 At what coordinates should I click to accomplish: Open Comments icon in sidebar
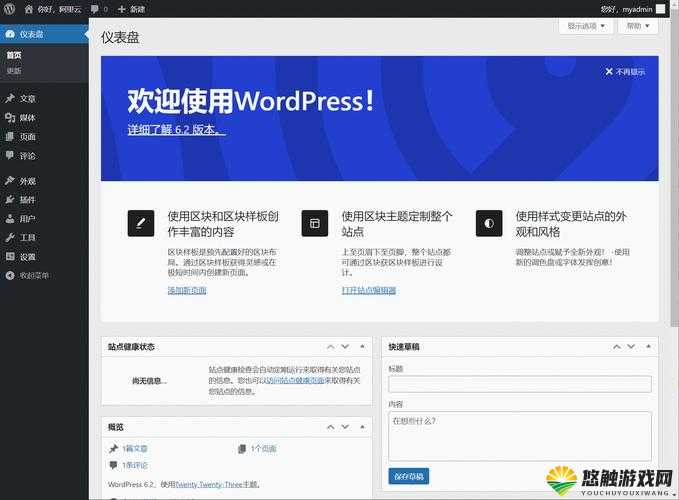pyautogui.click(x=10, y=155)
